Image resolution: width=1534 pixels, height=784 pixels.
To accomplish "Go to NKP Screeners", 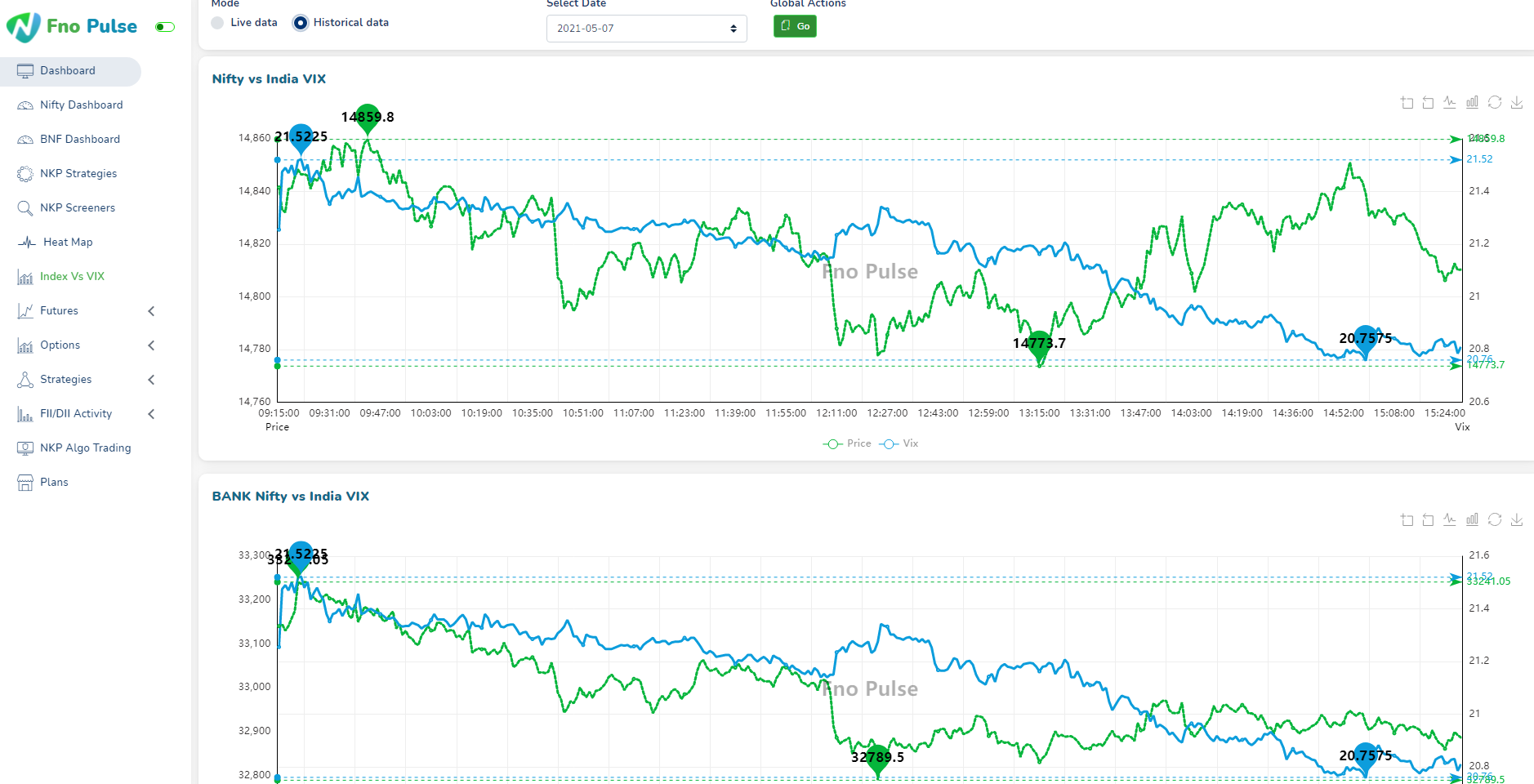I will 78,208.
